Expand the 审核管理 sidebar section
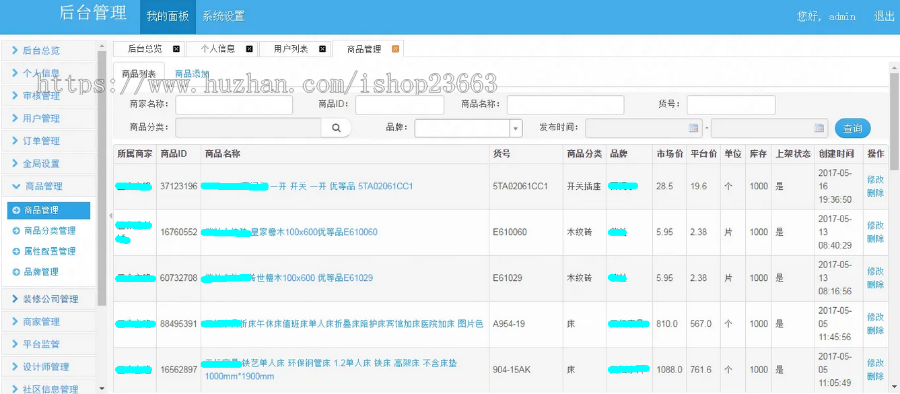 pyautogui.click(x=49, y=95)
